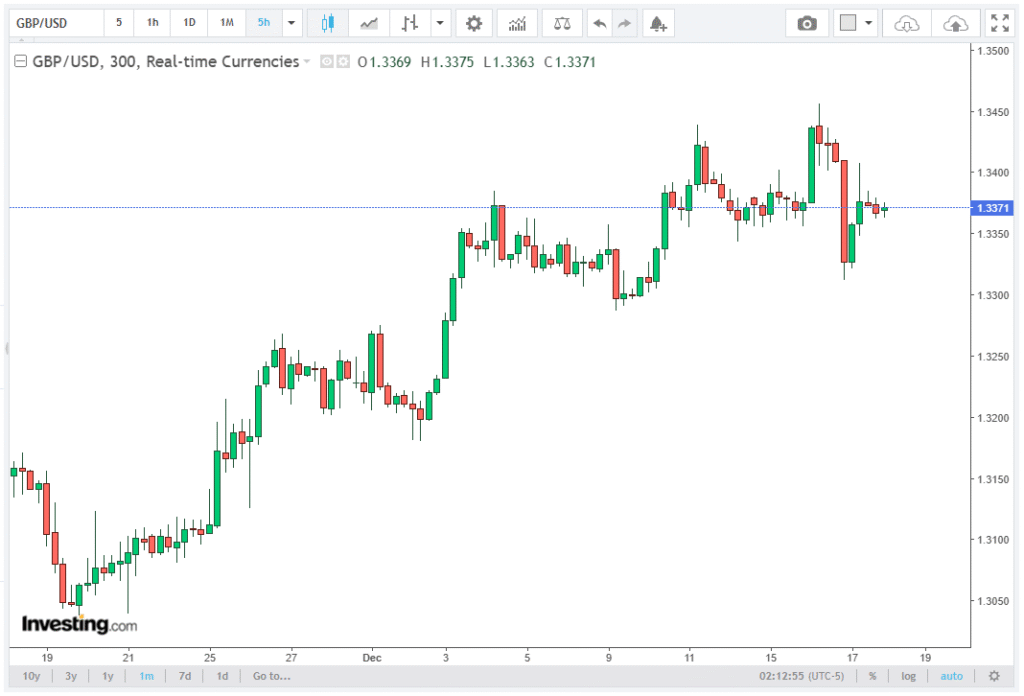Open chart settings gear in top toolbar

coord(473,23)
